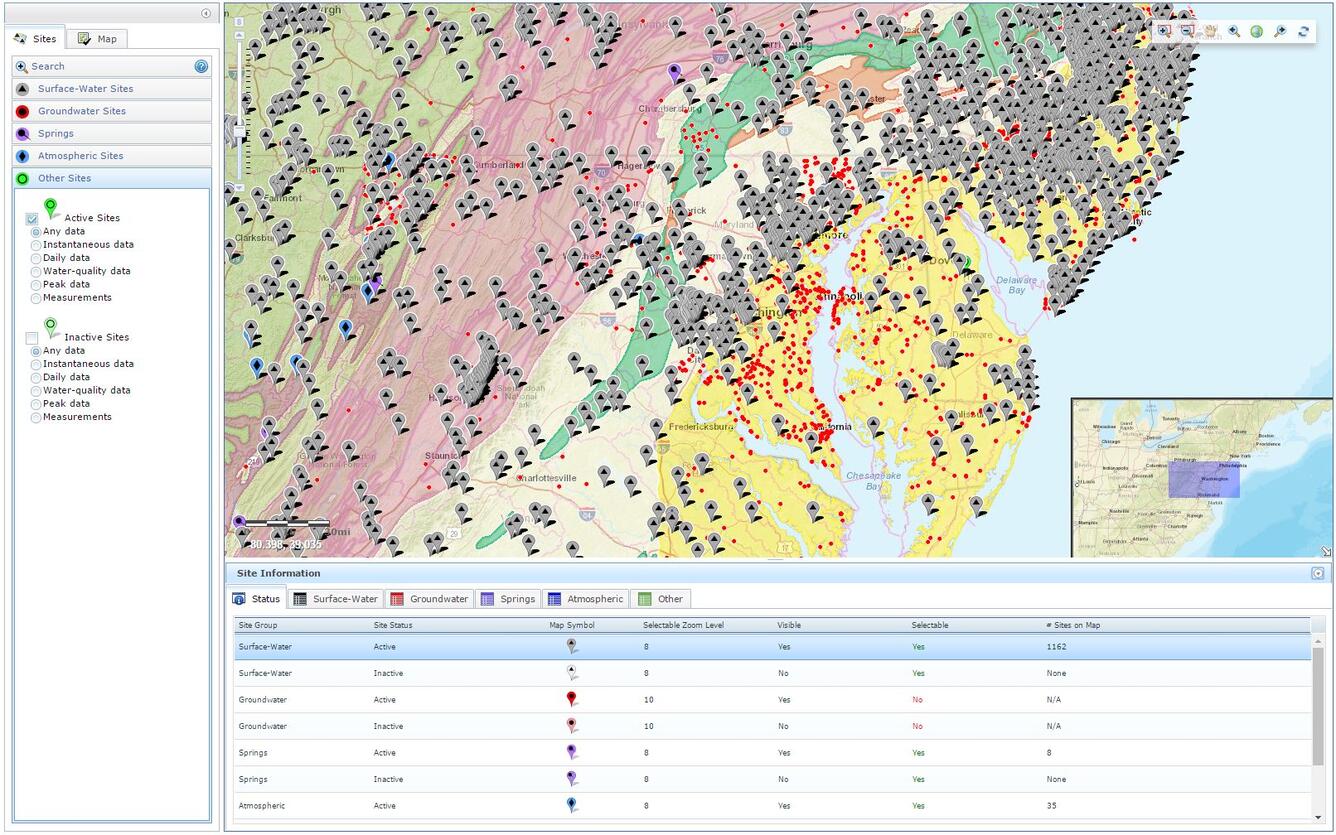Viewport: 1336px width, 835px height.
Task: Go back to previous map extent
Action: (1233, 31)
